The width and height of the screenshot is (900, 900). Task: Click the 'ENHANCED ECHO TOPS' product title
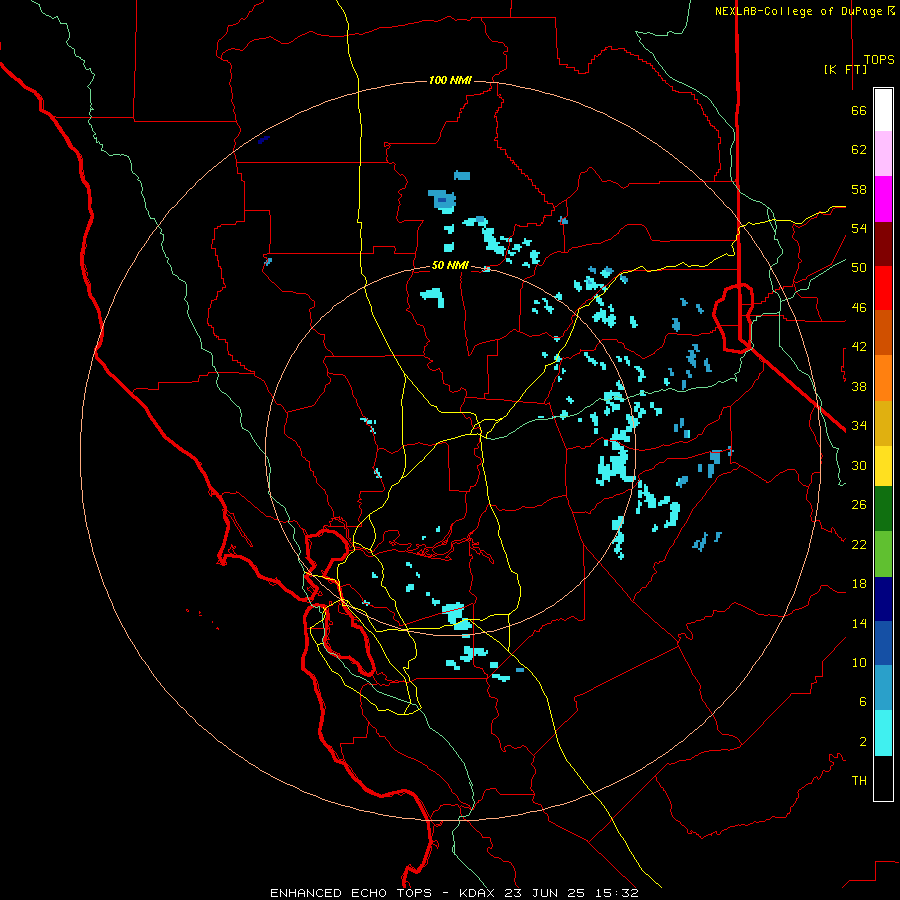[x=351, y=893]
